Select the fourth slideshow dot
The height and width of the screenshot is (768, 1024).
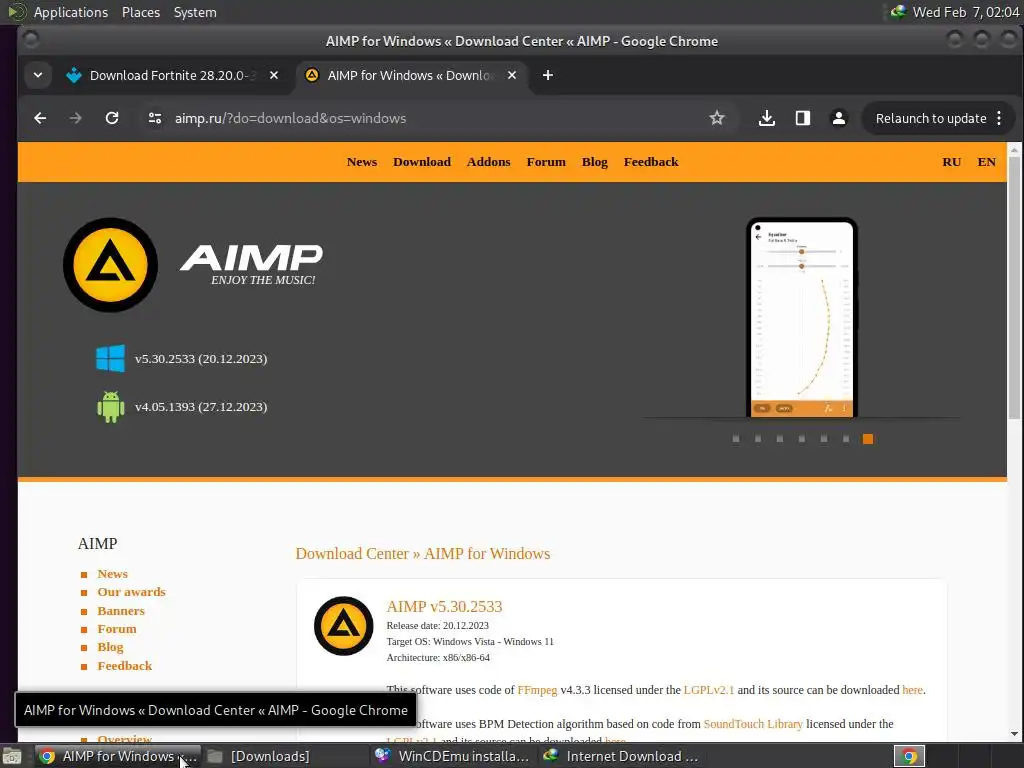(x=802, y=439)
